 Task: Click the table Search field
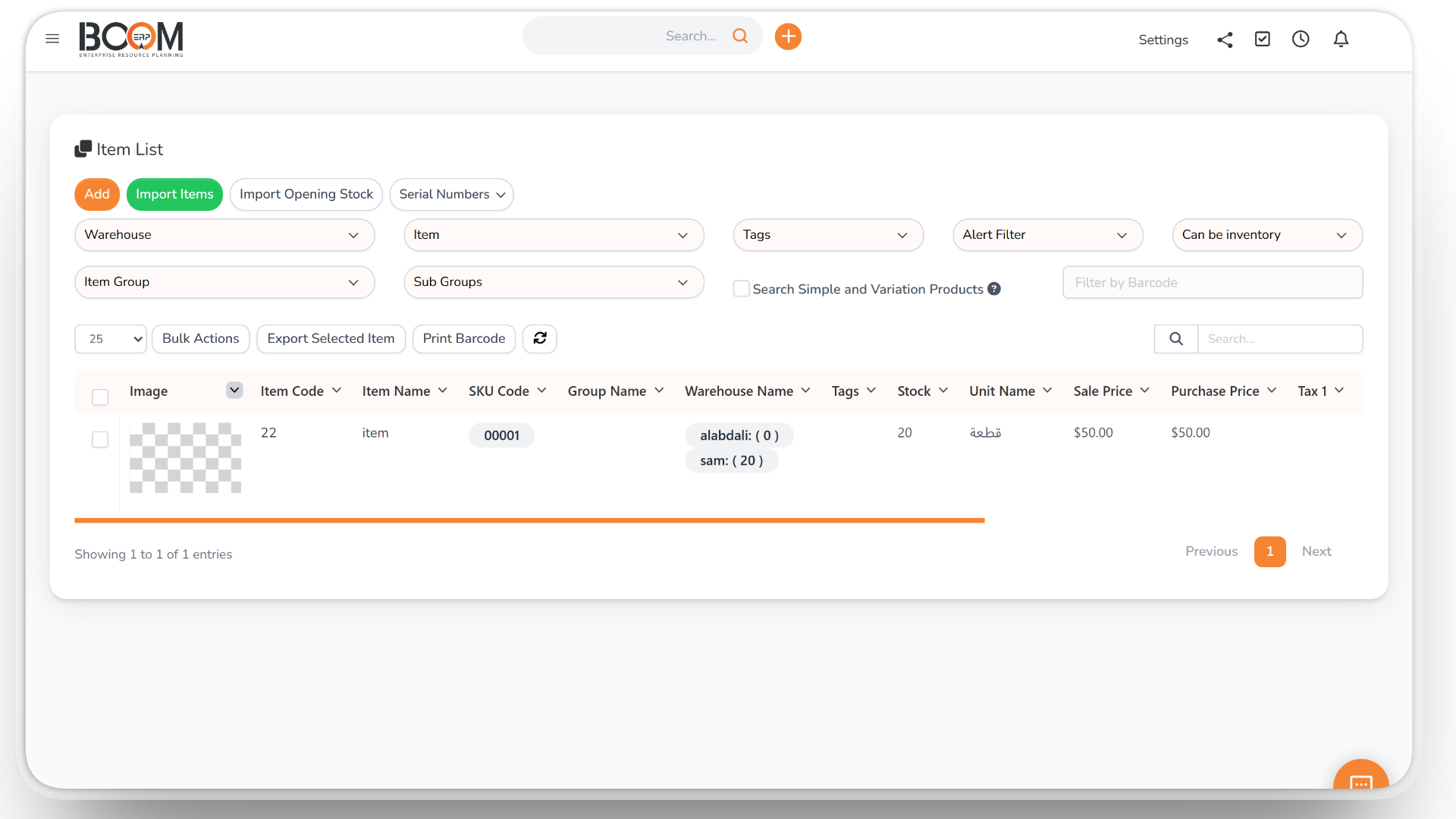coord(1280,339)
